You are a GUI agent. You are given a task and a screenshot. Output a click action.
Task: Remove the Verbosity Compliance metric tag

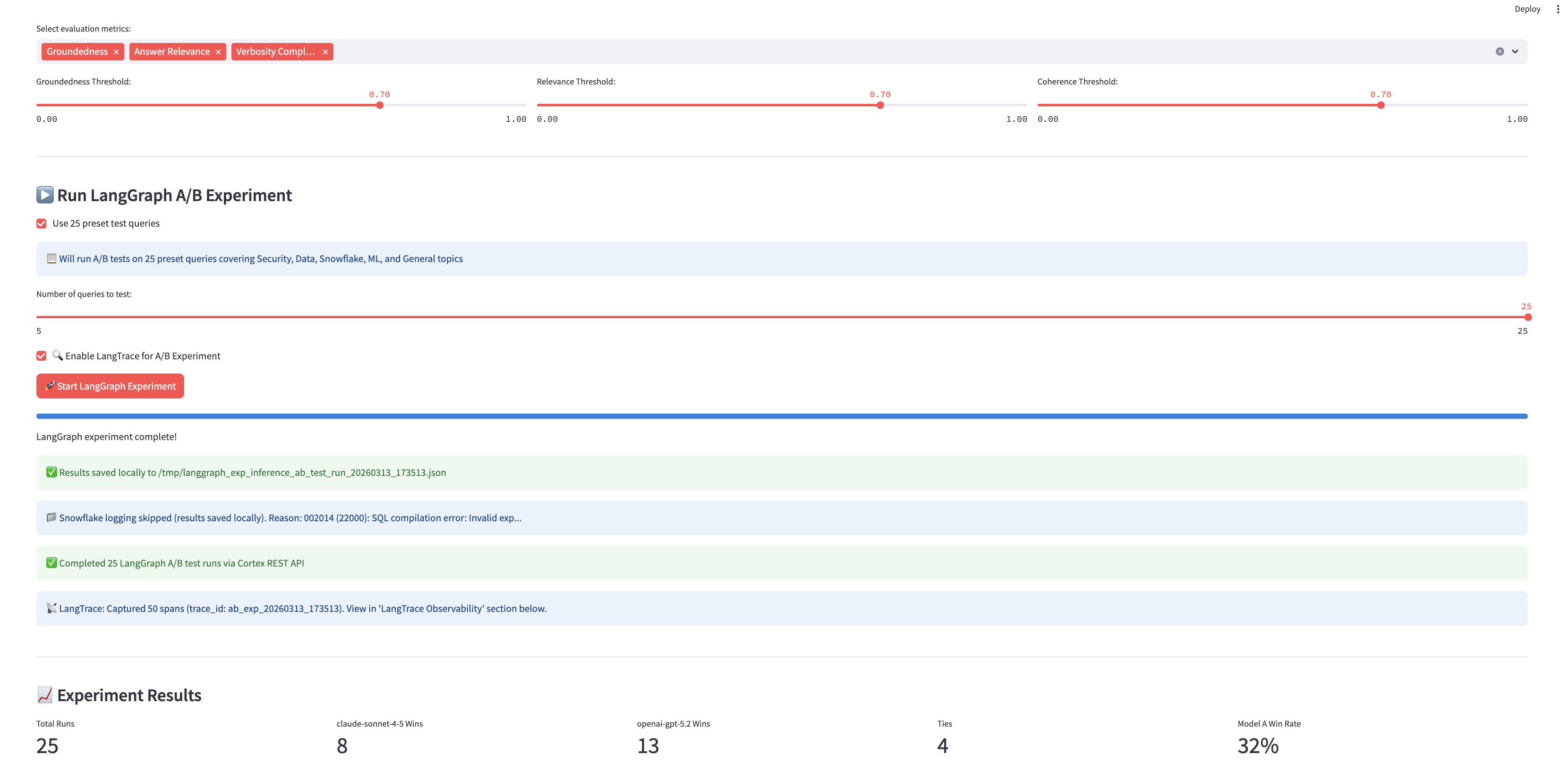point(325,52)
